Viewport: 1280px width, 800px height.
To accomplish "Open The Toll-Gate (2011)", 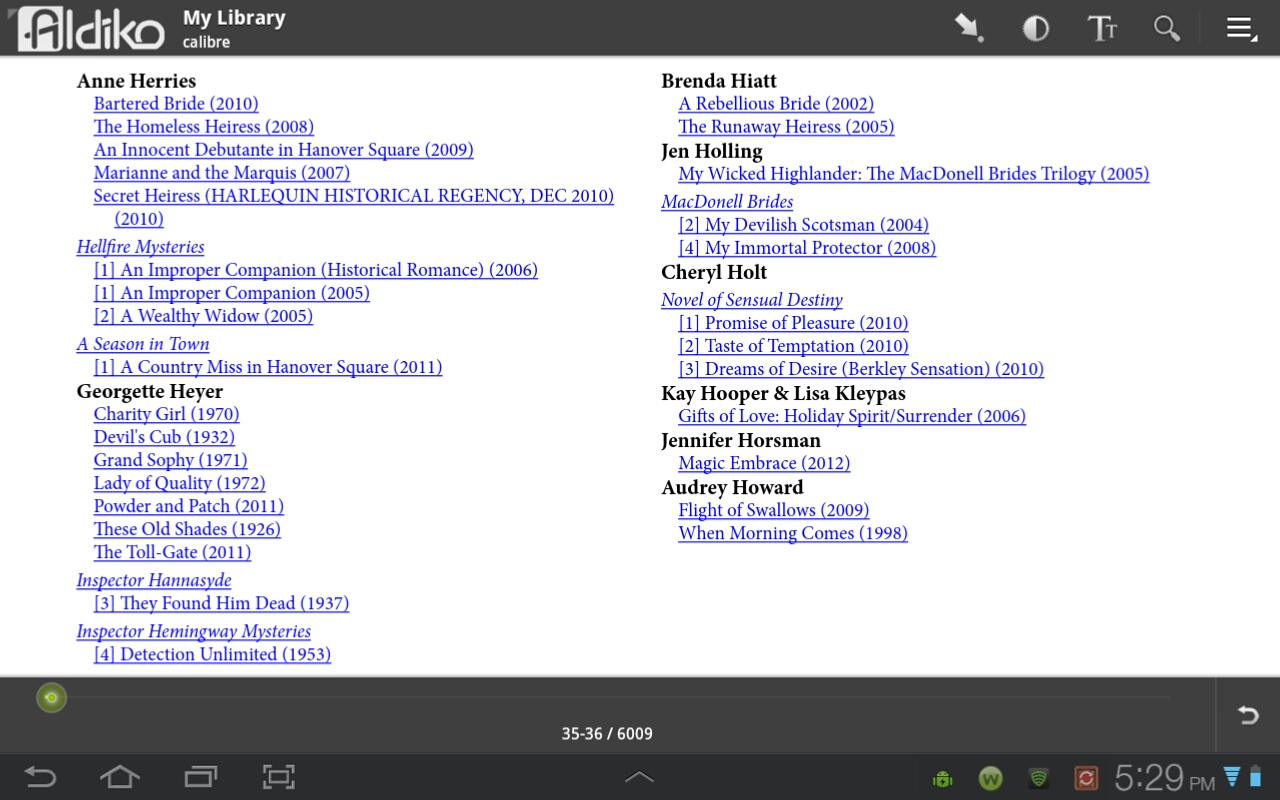I will 173,552.
